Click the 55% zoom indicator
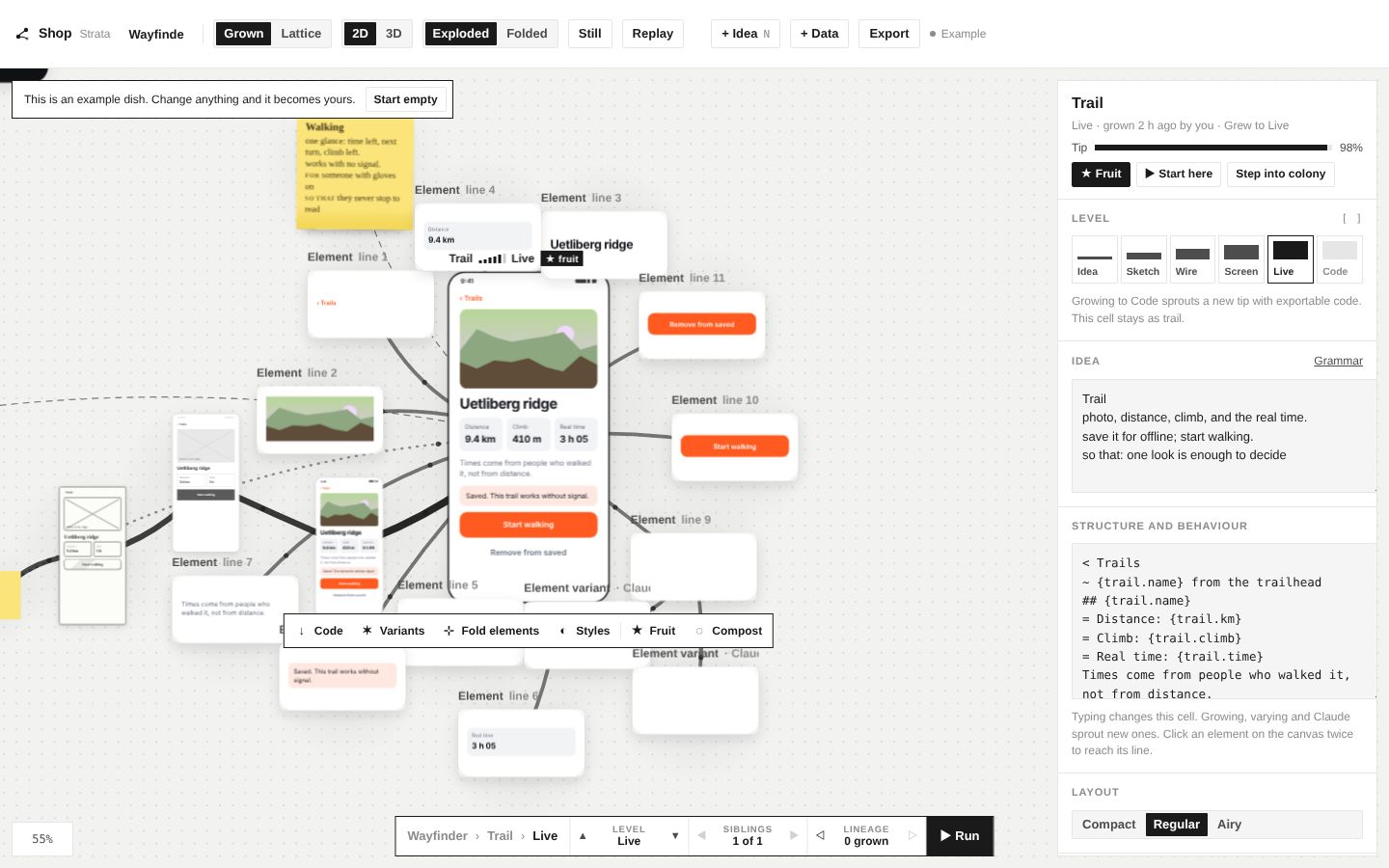Image resolution: width=1389 pixels, height=868 pixels. point(42,839)
